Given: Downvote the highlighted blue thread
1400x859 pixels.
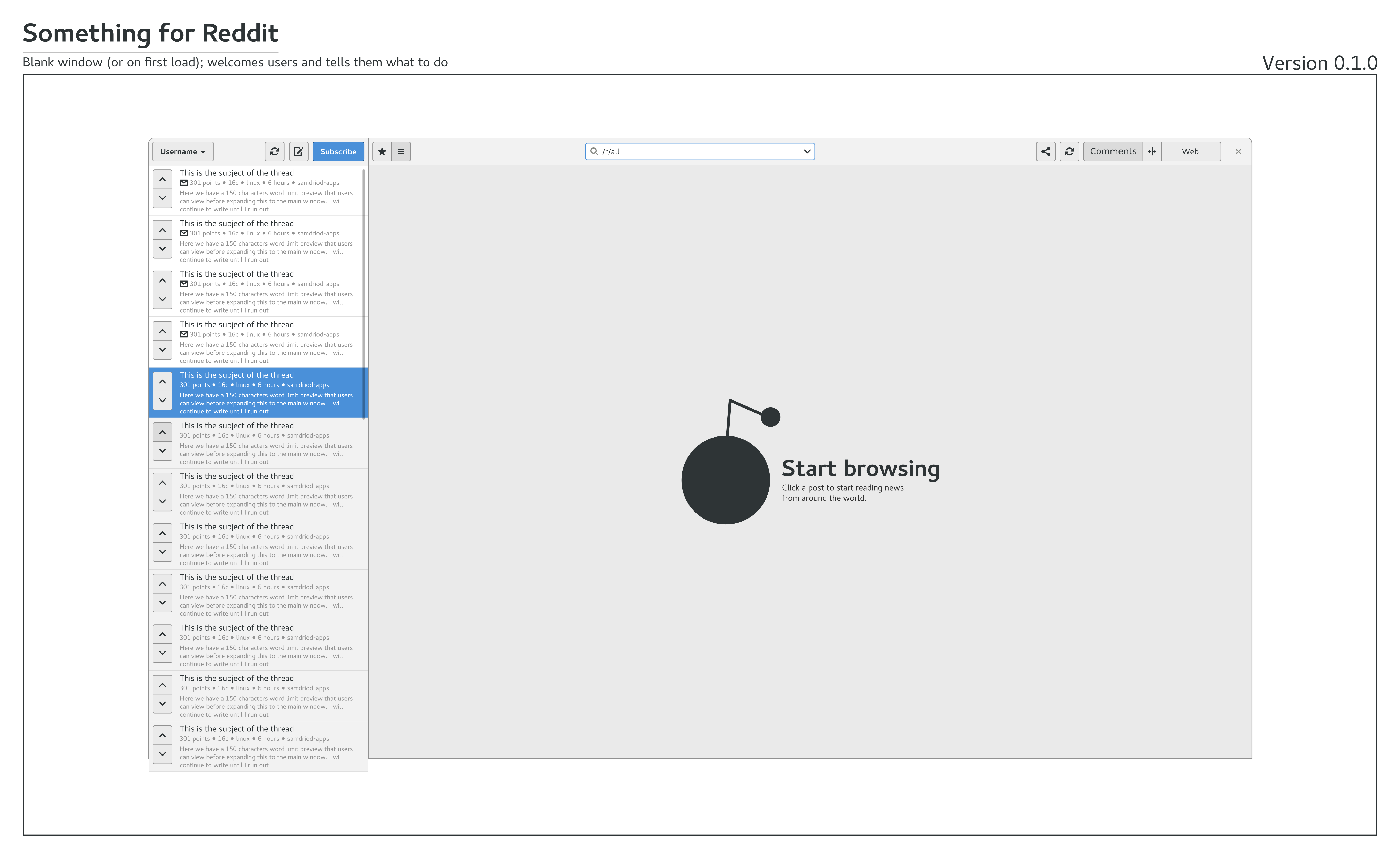Looking at the screenshot, I should pyautogui.click(x=162, y=401).
